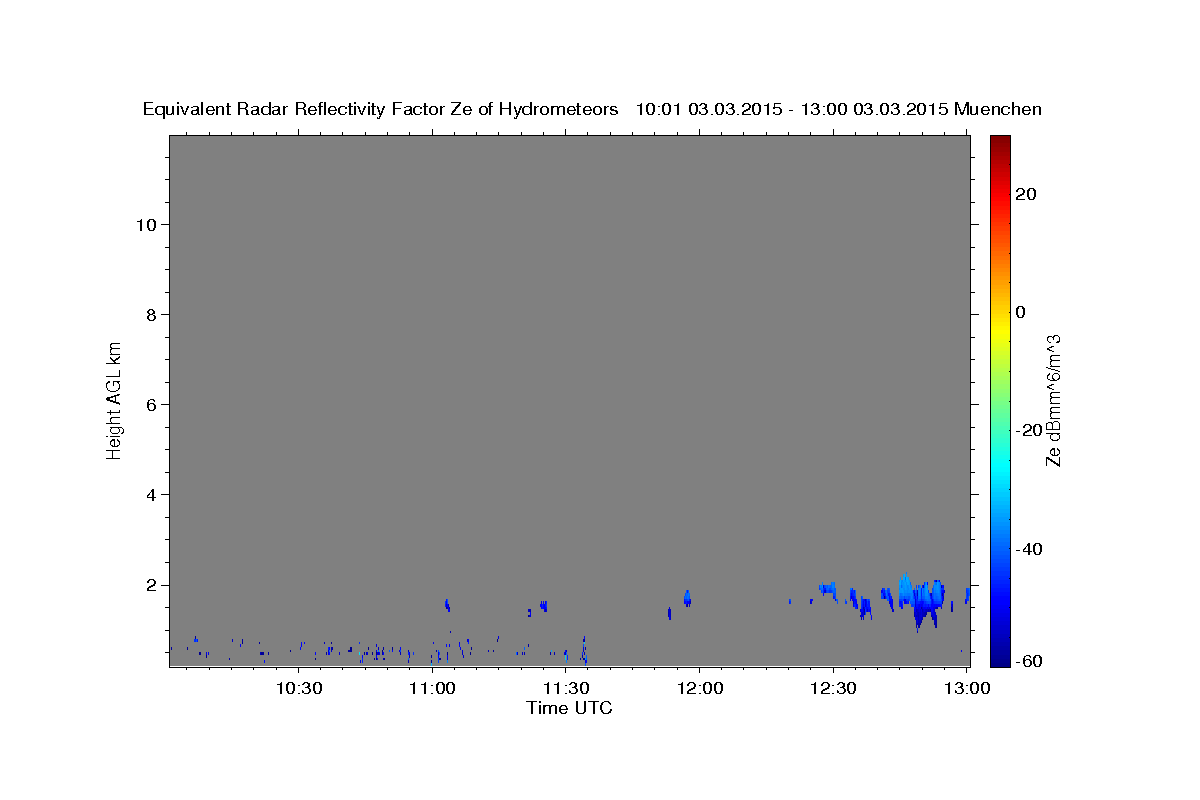Click the colorbar value '-20'
1200x800 pixels.
click(x=1028, y=431)
